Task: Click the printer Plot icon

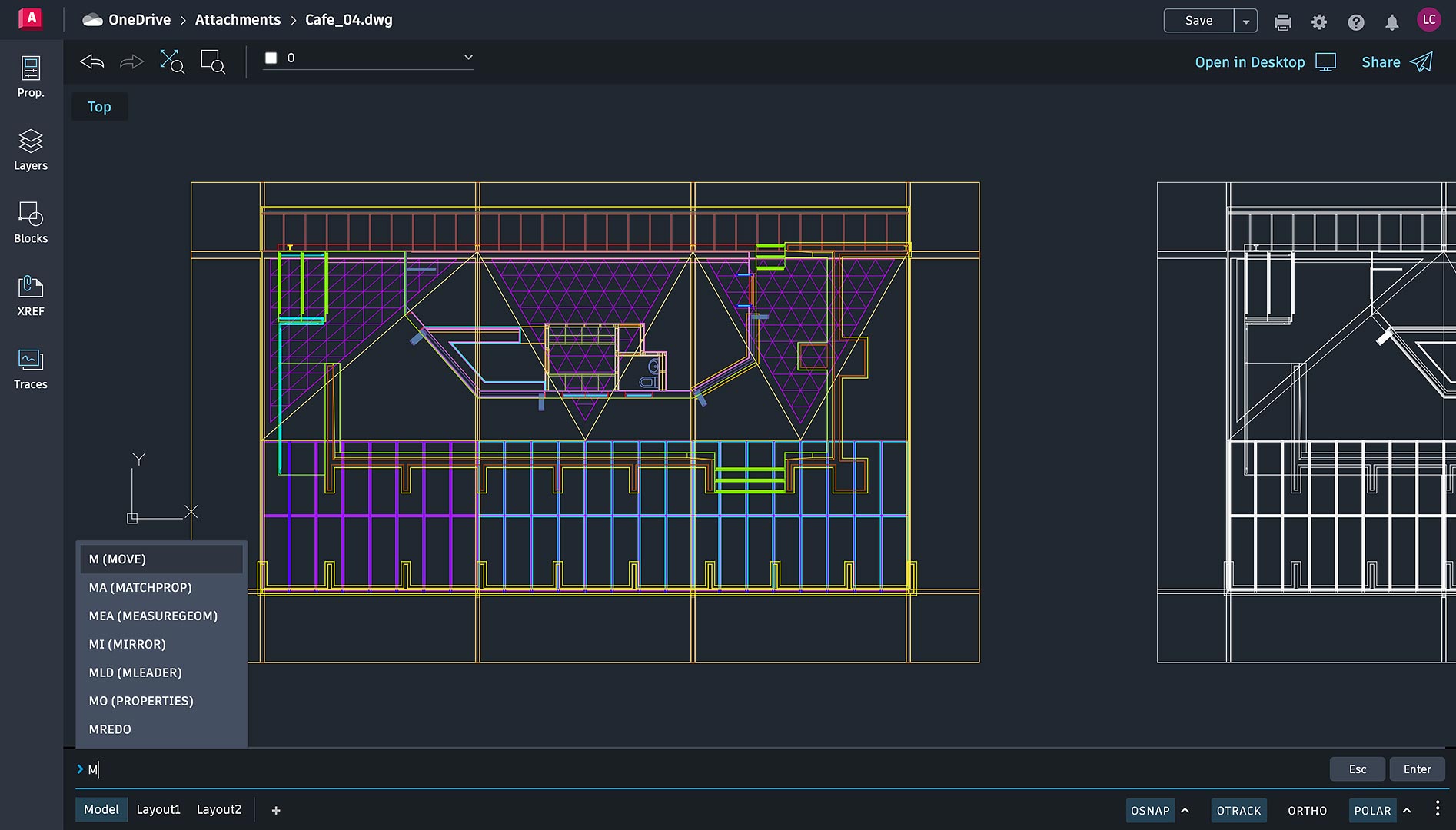Action: [x=1283, y=22]
